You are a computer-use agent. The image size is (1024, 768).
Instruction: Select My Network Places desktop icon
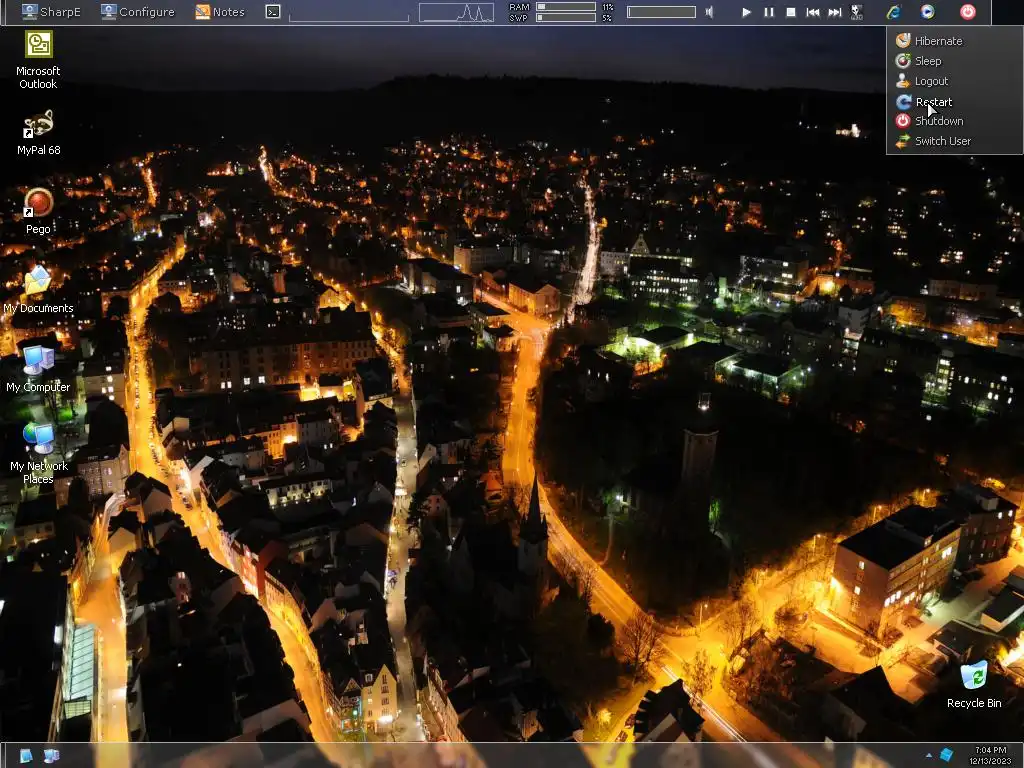(39, 453)
